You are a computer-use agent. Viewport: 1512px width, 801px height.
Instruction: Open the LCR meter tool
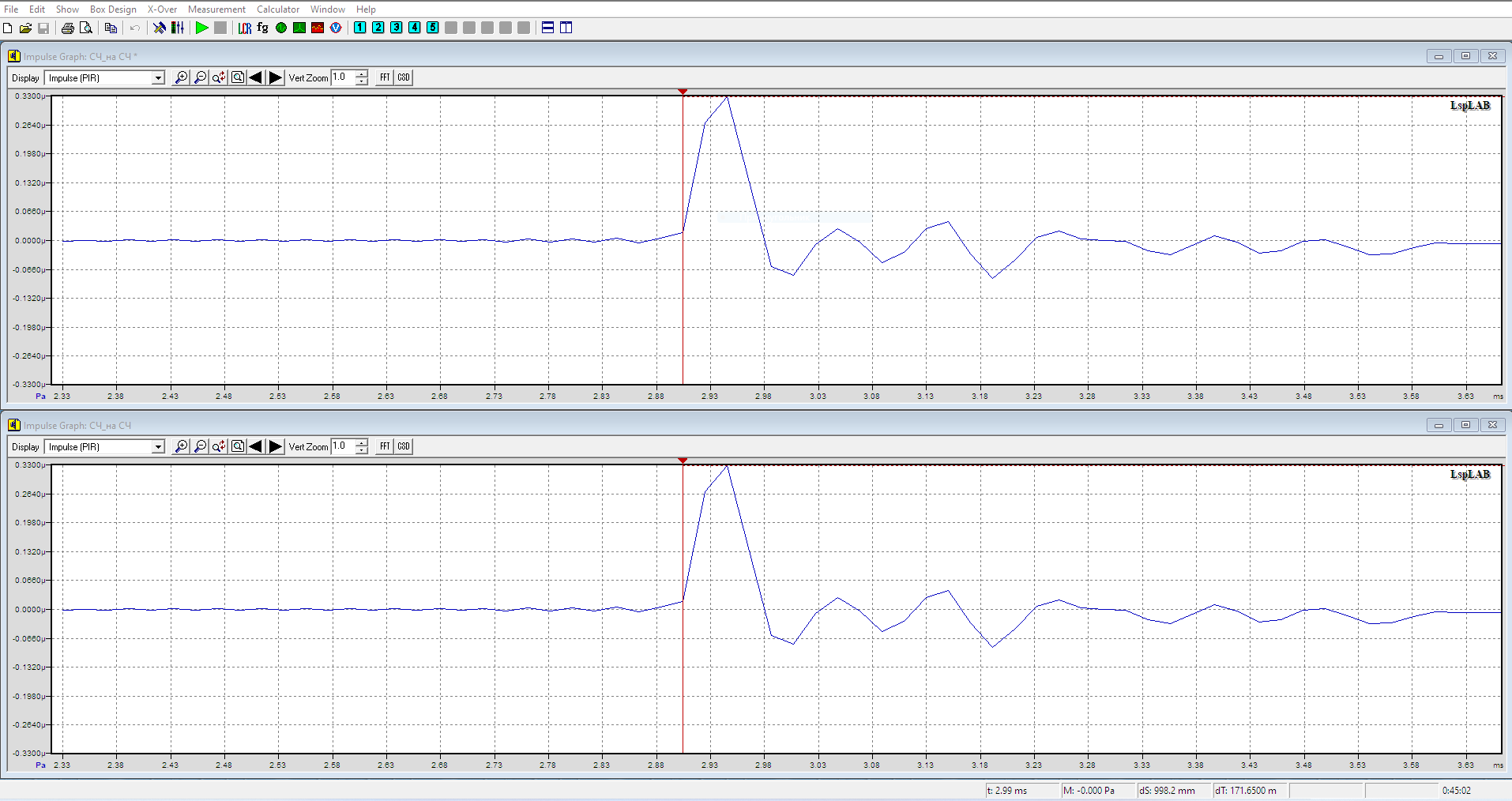click(245, 28)
